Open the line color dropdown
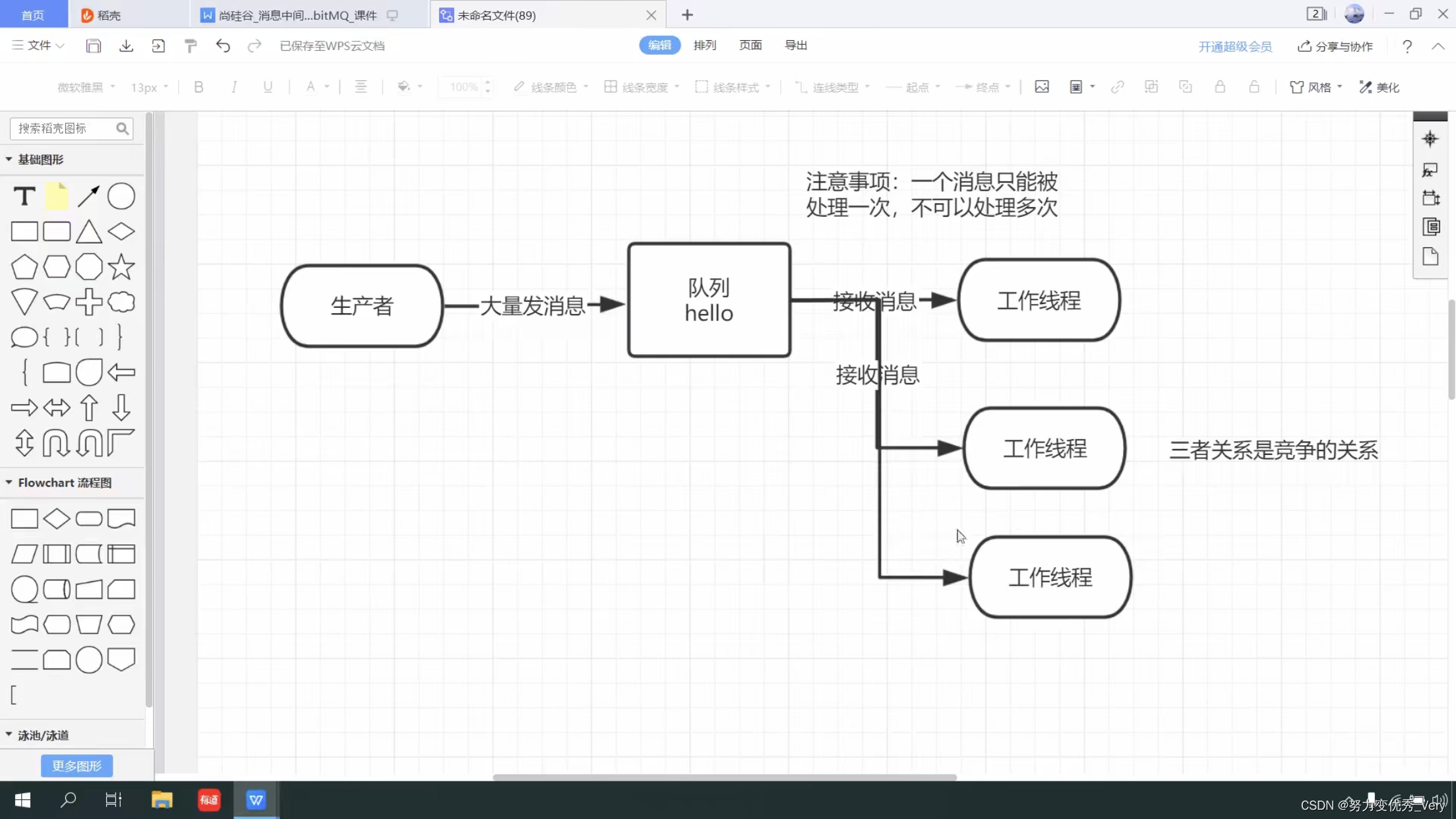Image resolution: width=1456 pixels, height=819 pixels. coord(551,87)
